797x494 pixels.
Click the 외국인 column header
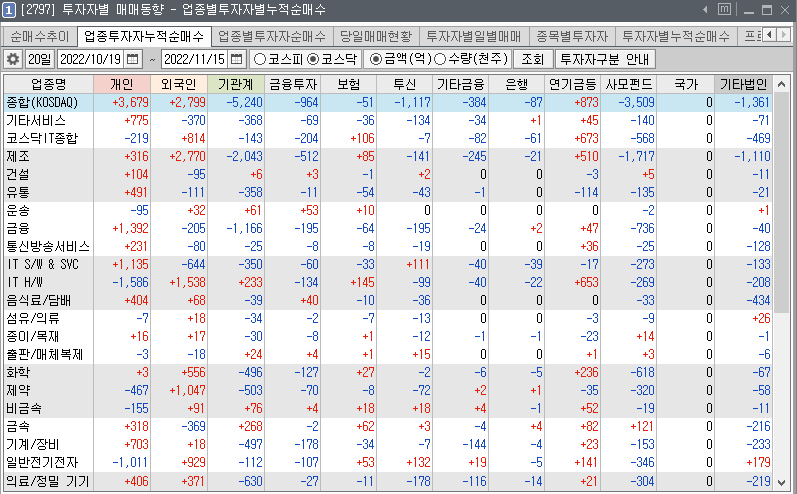click(184, 84)
